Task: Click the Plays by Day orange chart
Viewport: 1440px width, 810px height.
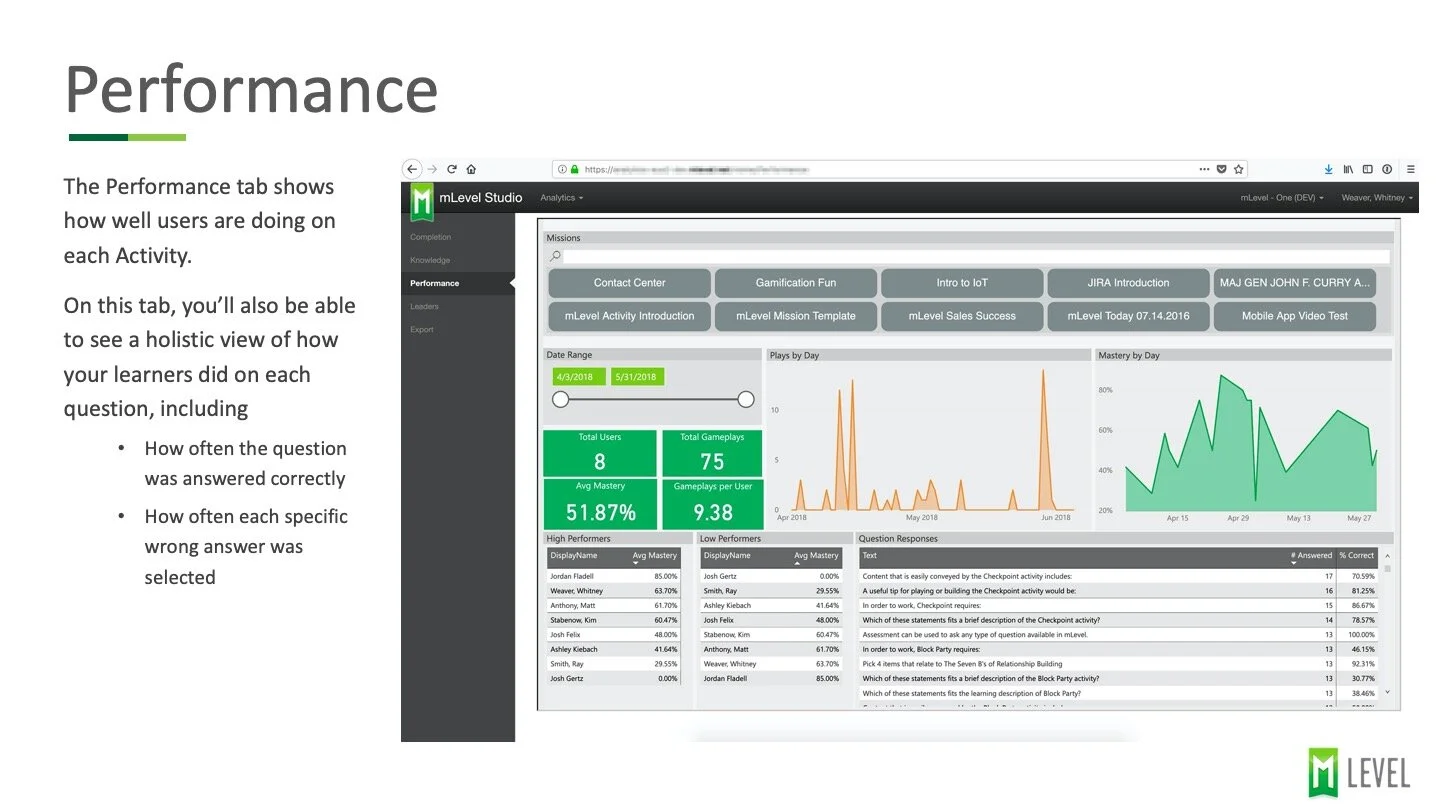Action: (x=928, y=440)
